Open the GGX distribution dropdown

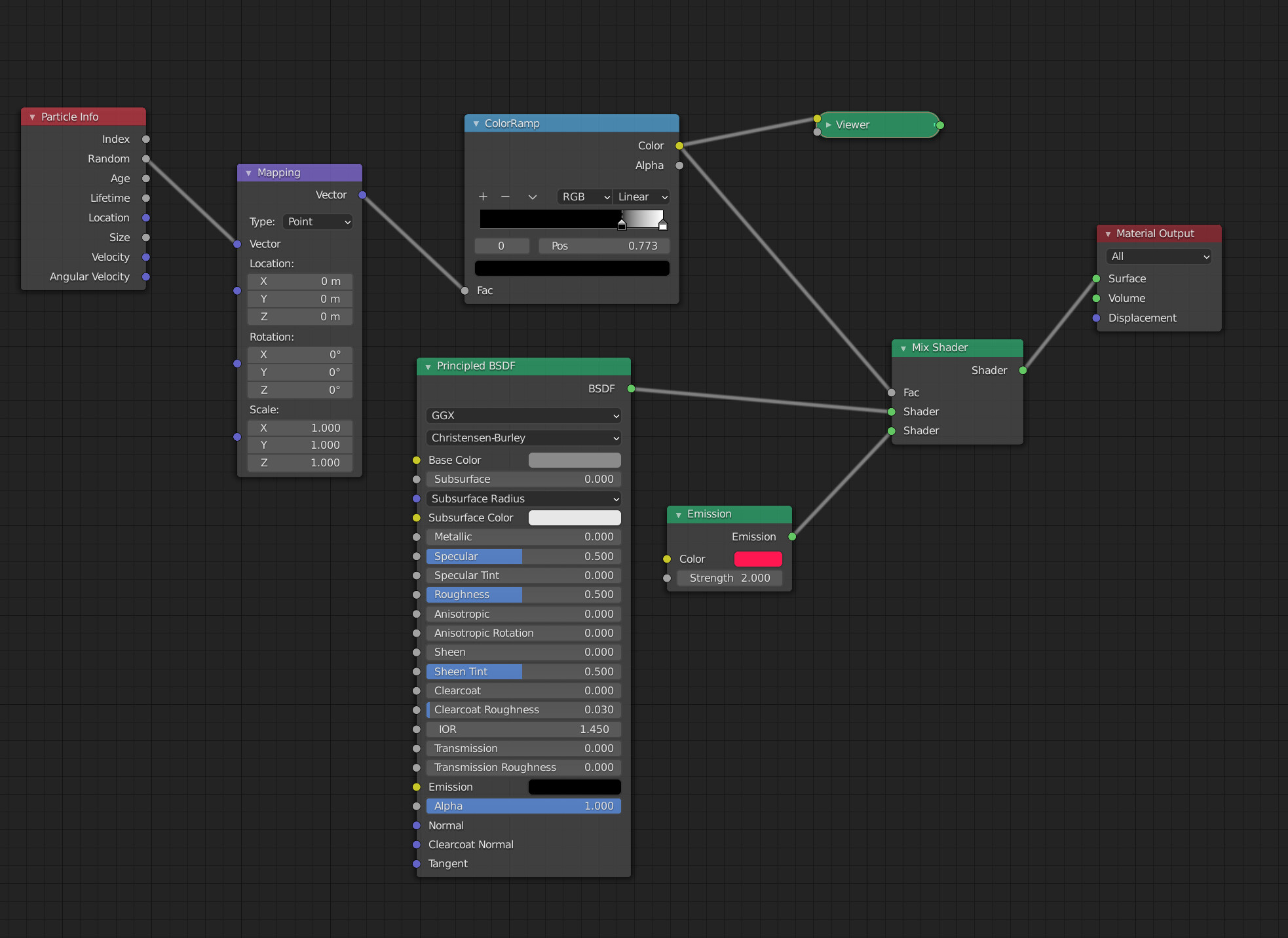[x=523, y=415]
